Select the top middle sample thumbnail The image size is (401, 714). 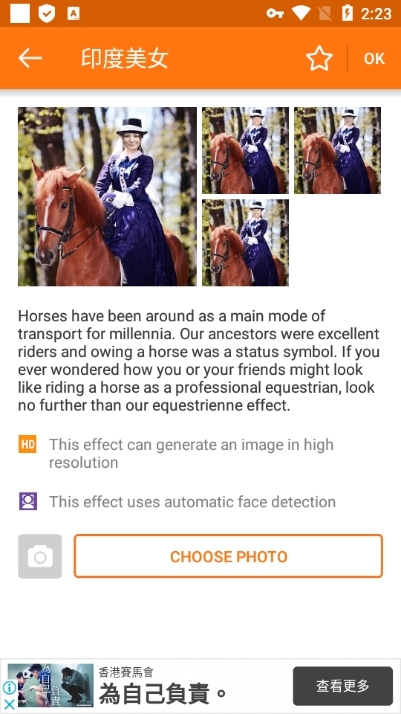click(245, 150)
